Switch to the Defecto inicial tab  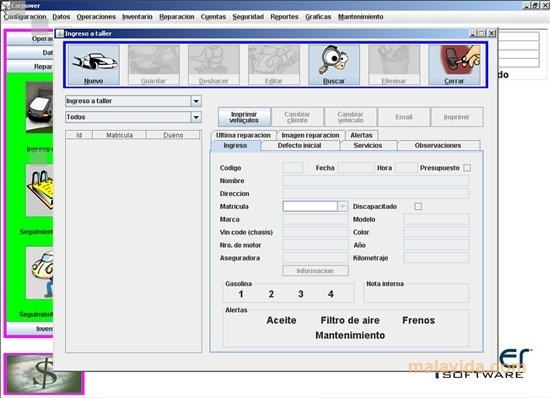300,146
